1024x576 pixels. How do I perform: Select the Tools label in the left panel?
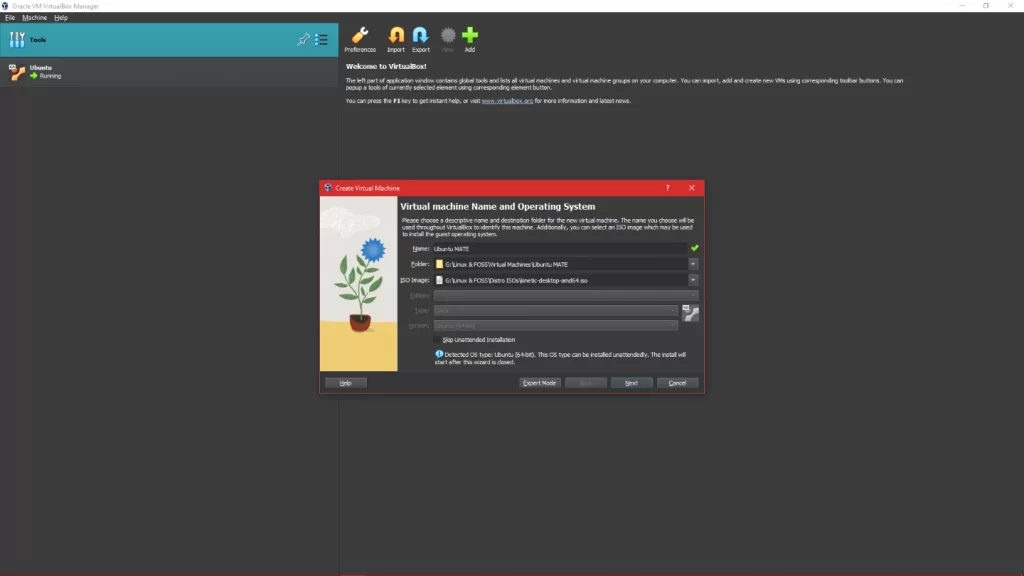pos(38,40)
